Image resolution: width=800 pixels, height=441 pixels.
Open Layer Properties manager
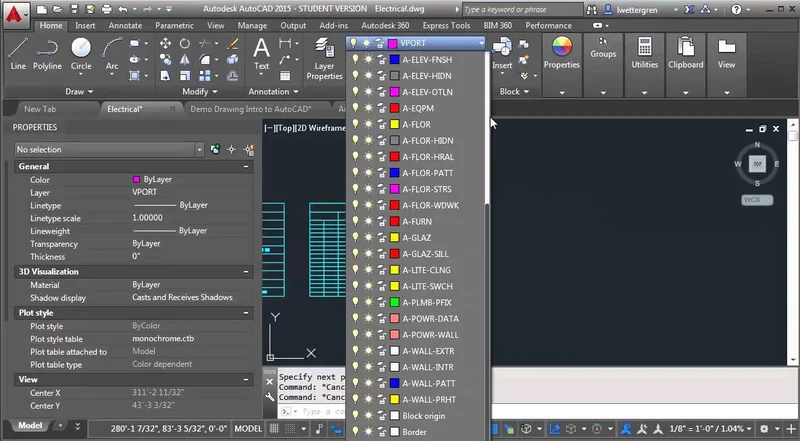click(x=324, y=58)
